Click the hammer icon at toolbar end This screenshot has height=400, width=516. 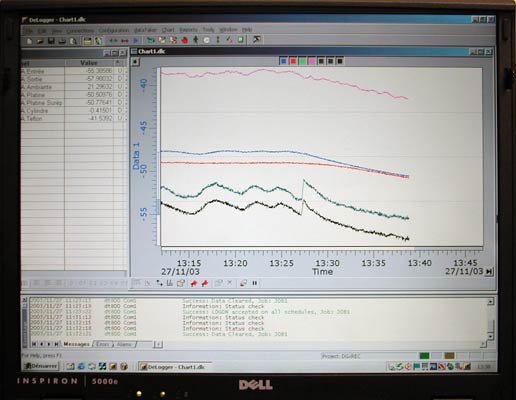257,40
